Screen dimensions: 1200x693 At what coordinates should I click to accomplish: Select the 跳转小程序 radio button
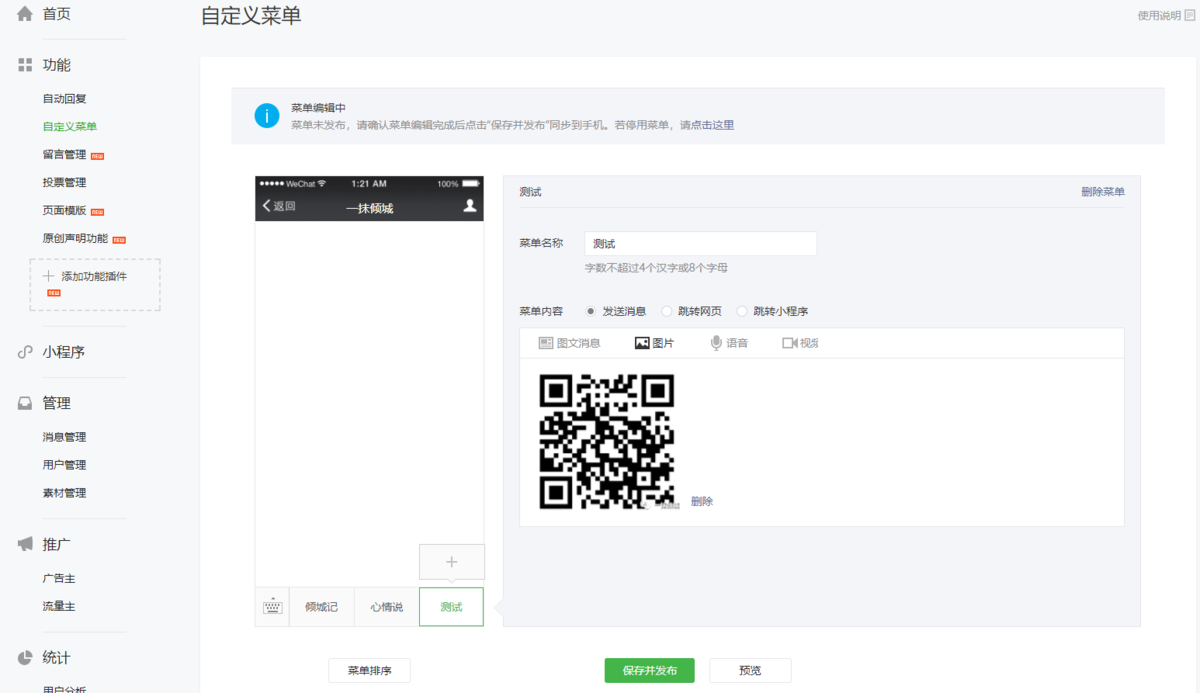[x=741, y=311]
